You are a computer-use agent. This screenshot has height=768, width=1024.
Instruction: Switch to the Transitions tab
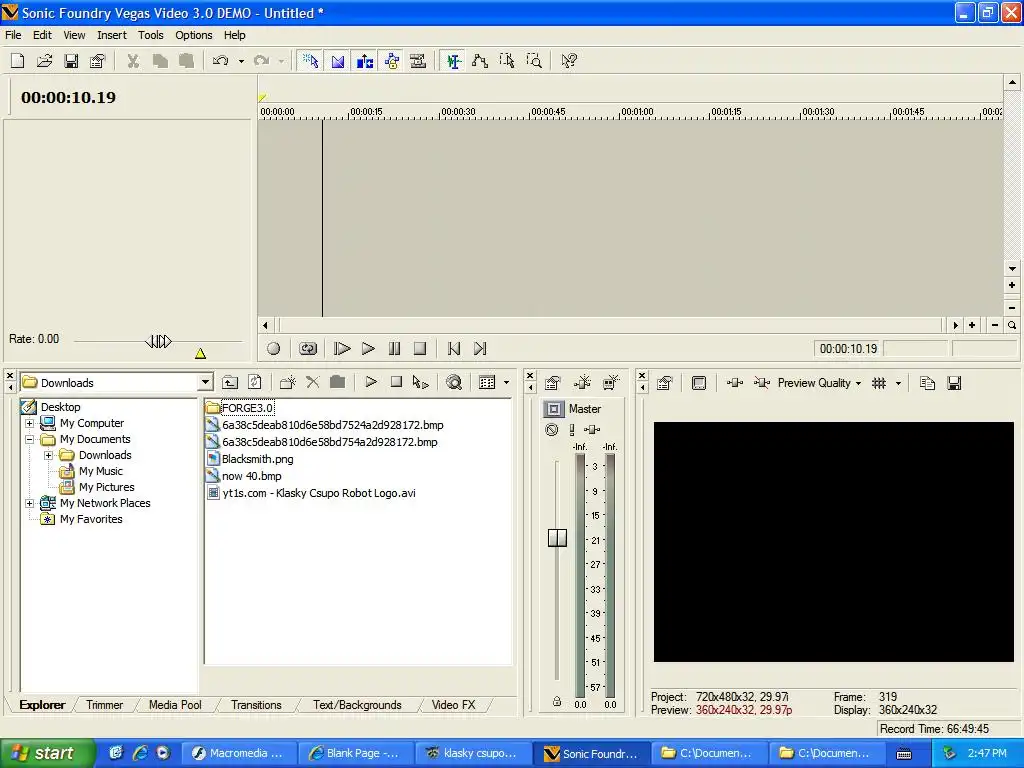[256, 705]
